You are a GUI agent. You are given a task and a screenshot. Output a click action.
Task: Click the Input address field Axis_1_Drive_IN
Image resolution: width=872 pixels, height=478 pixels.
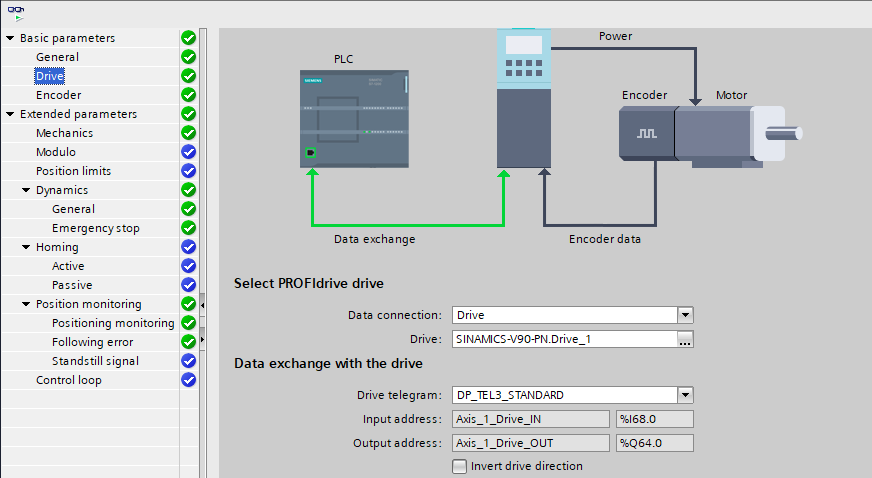531,419
